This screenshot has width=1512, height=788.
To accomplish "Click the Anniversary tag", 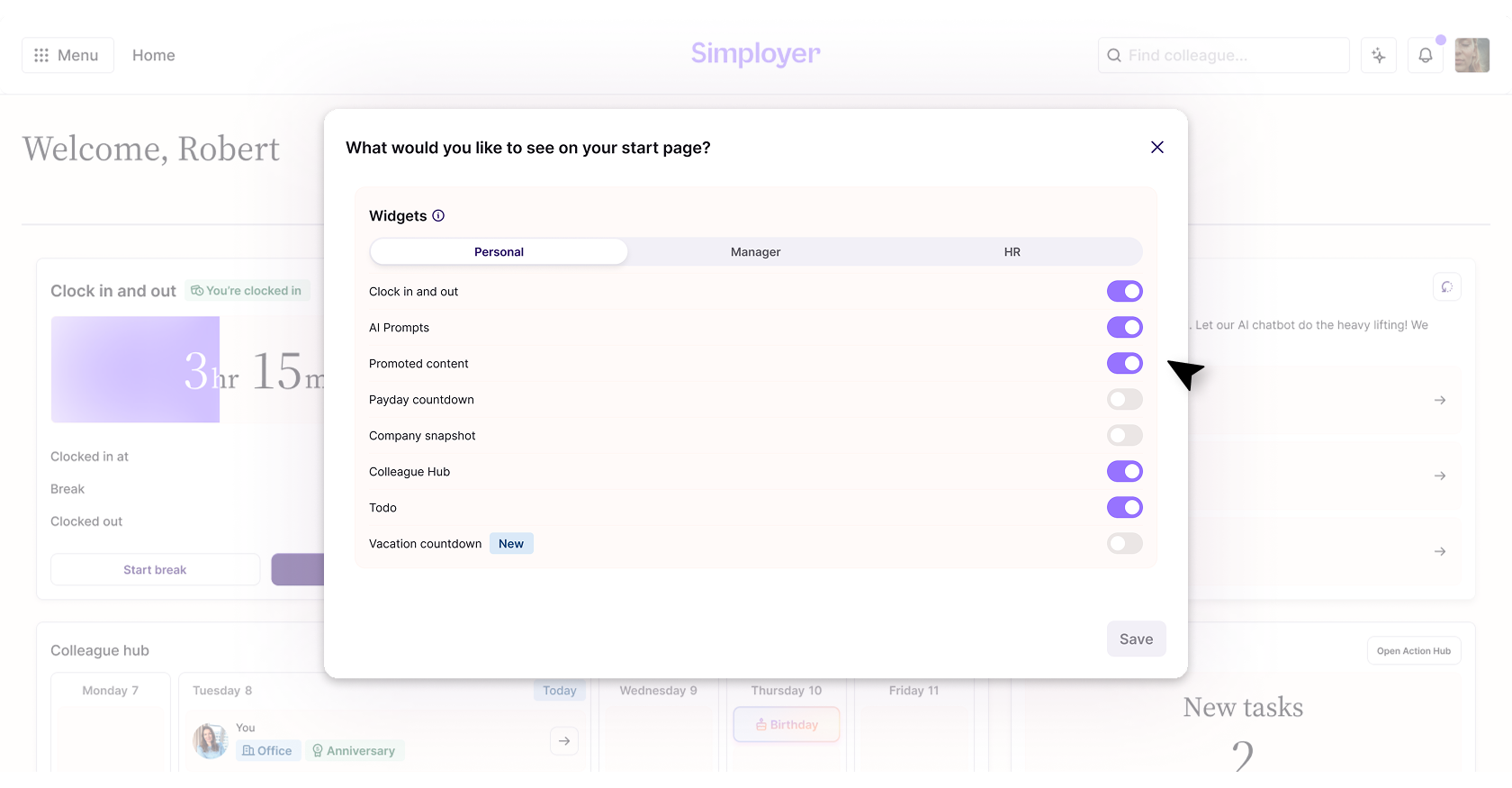I will 354,750.
